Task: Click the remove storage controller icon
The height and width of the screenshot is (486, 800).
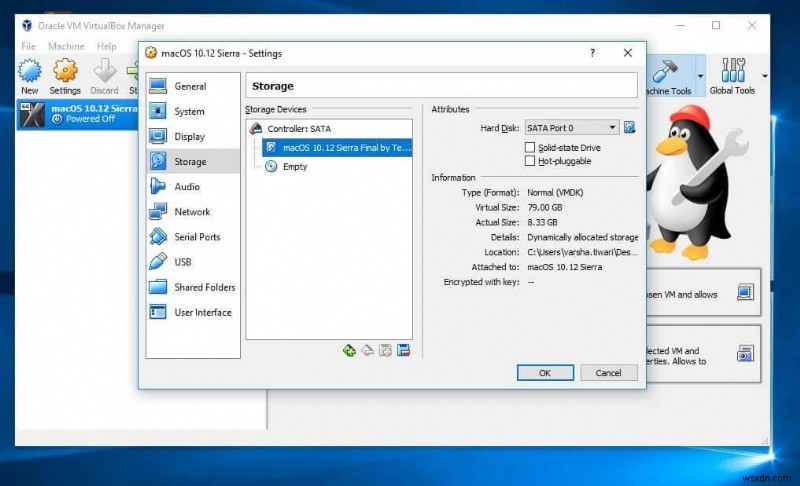Action: [x=367, y=350]
